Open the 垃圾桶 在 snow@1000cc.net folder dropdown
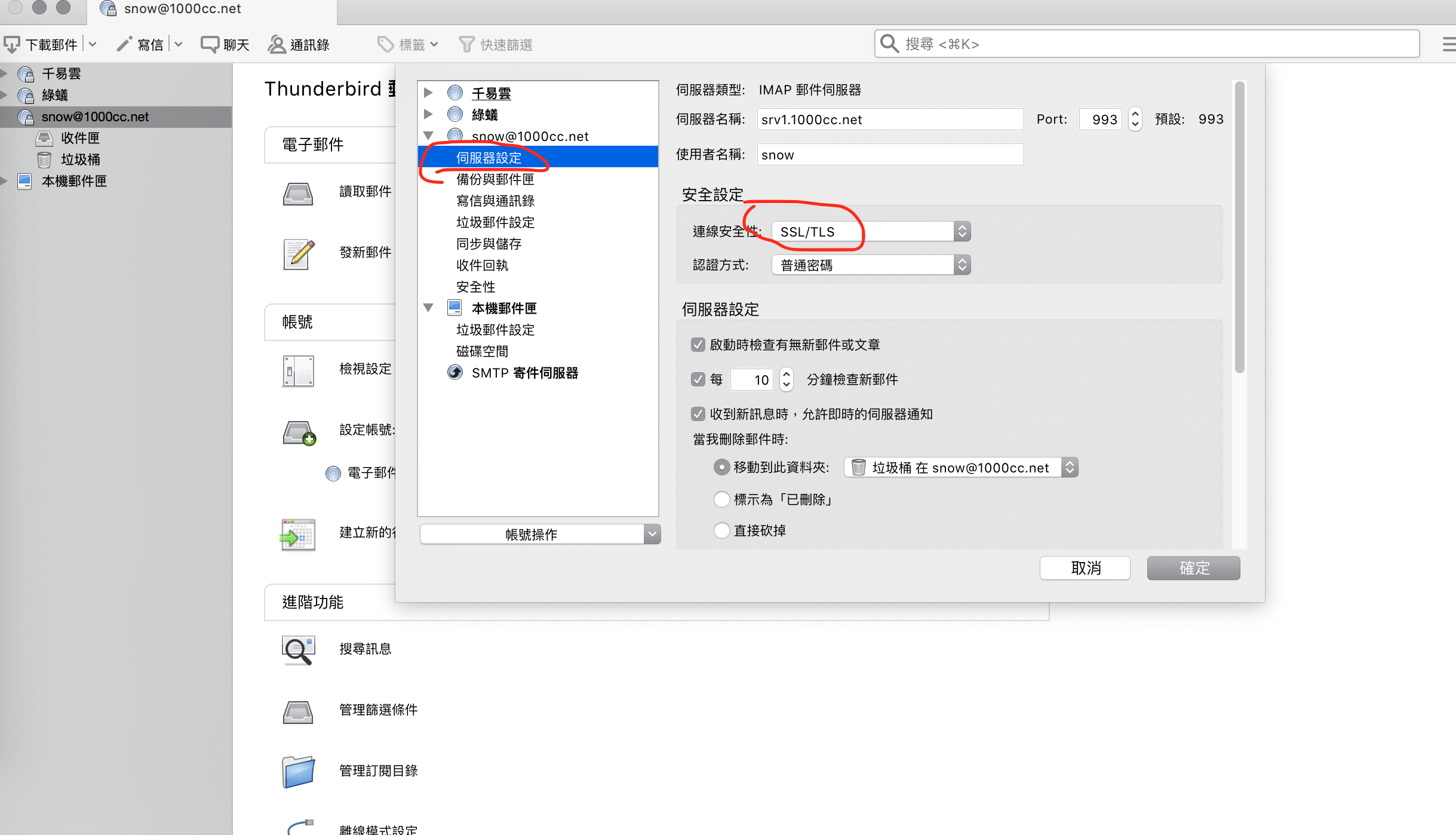1456x835 pixels. pyautogui.click(x=961, y=467)
